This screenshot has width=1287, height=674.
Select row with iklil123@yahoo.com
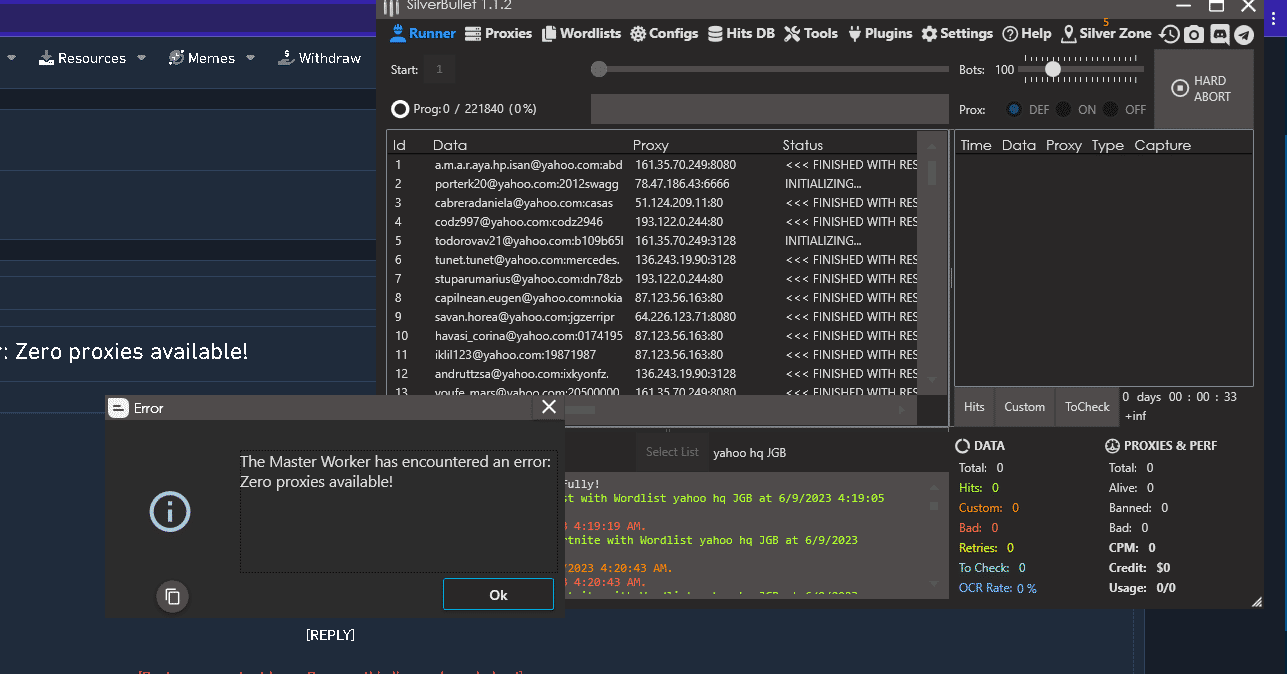click(x=653, y=355)
